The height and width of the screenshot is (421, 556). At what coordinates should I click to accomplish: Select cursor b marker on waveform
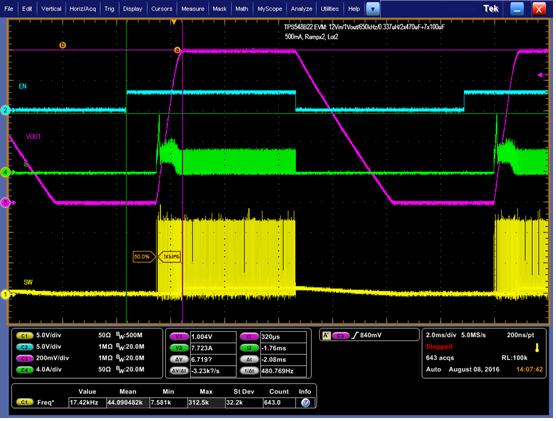click(63, 45)
